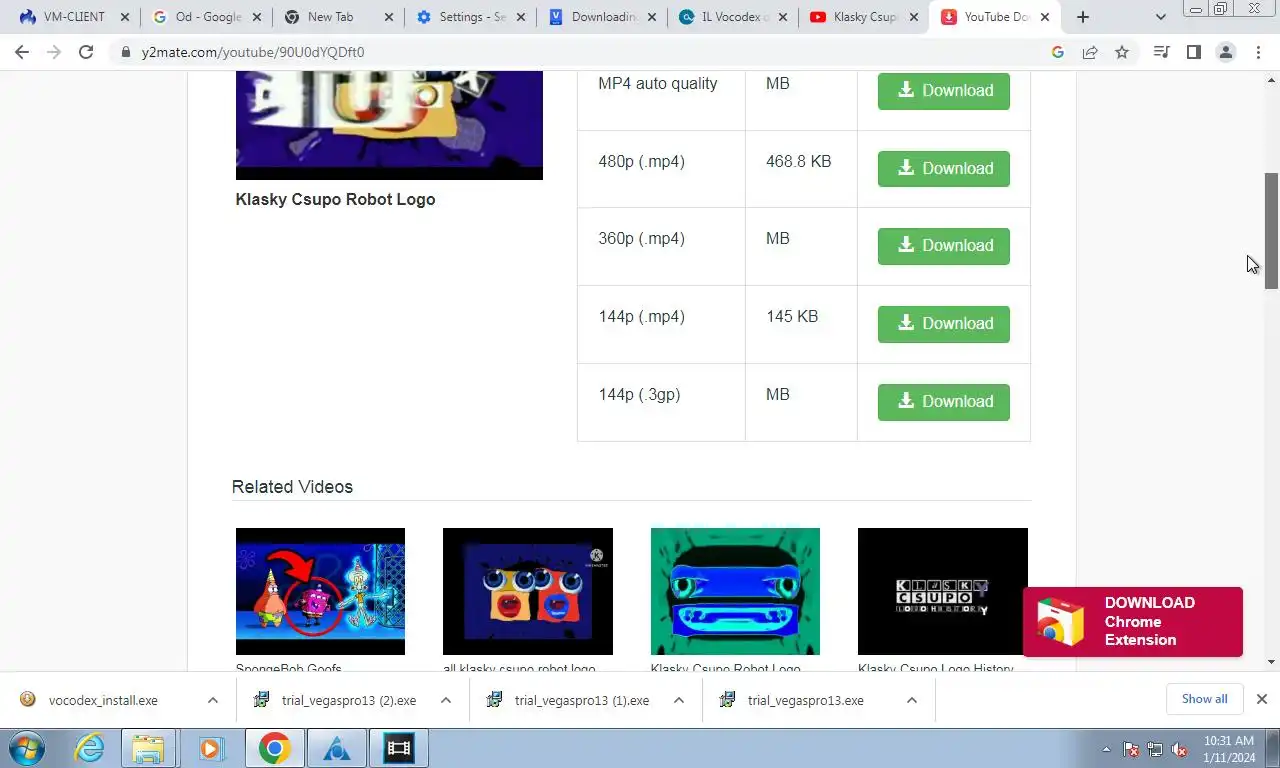The width and height of the screenshot is (1280, 768).
Task: Open Chrome three-dot menu
Action: (1258, 52)
